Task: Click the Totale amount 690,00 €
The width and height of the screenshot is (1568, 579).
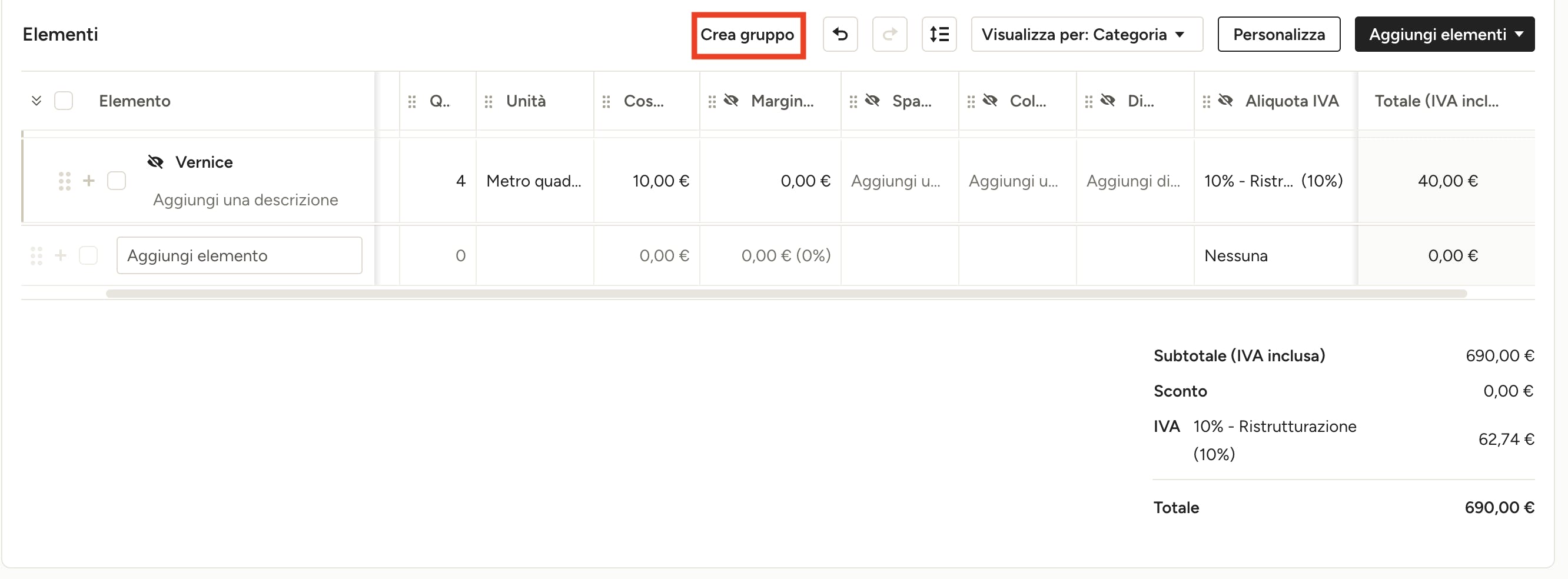Action: (x=1499, y=507)
